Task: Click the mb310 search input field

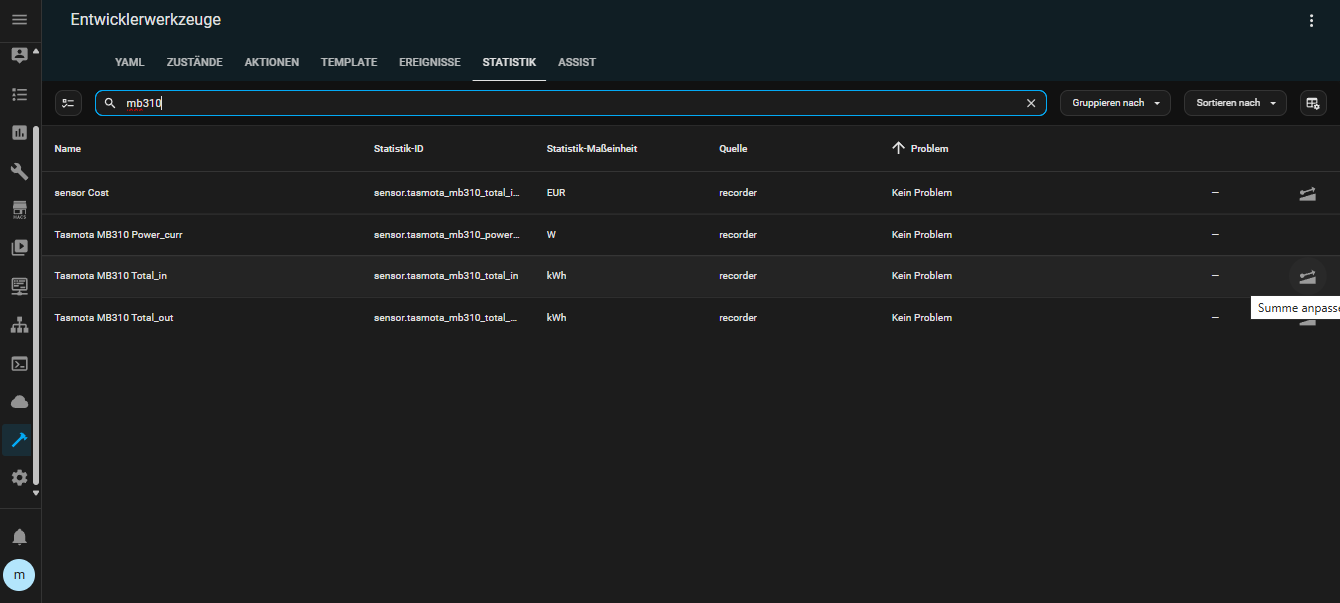Action: click(x=570, y=103)
